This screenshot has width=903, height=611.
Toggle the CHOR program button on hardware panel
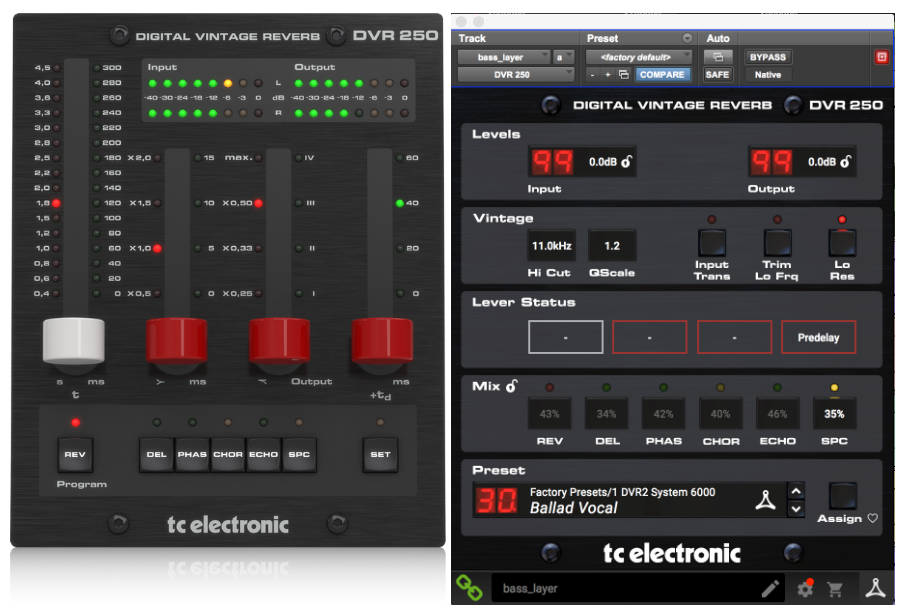[x=228, y=455]
